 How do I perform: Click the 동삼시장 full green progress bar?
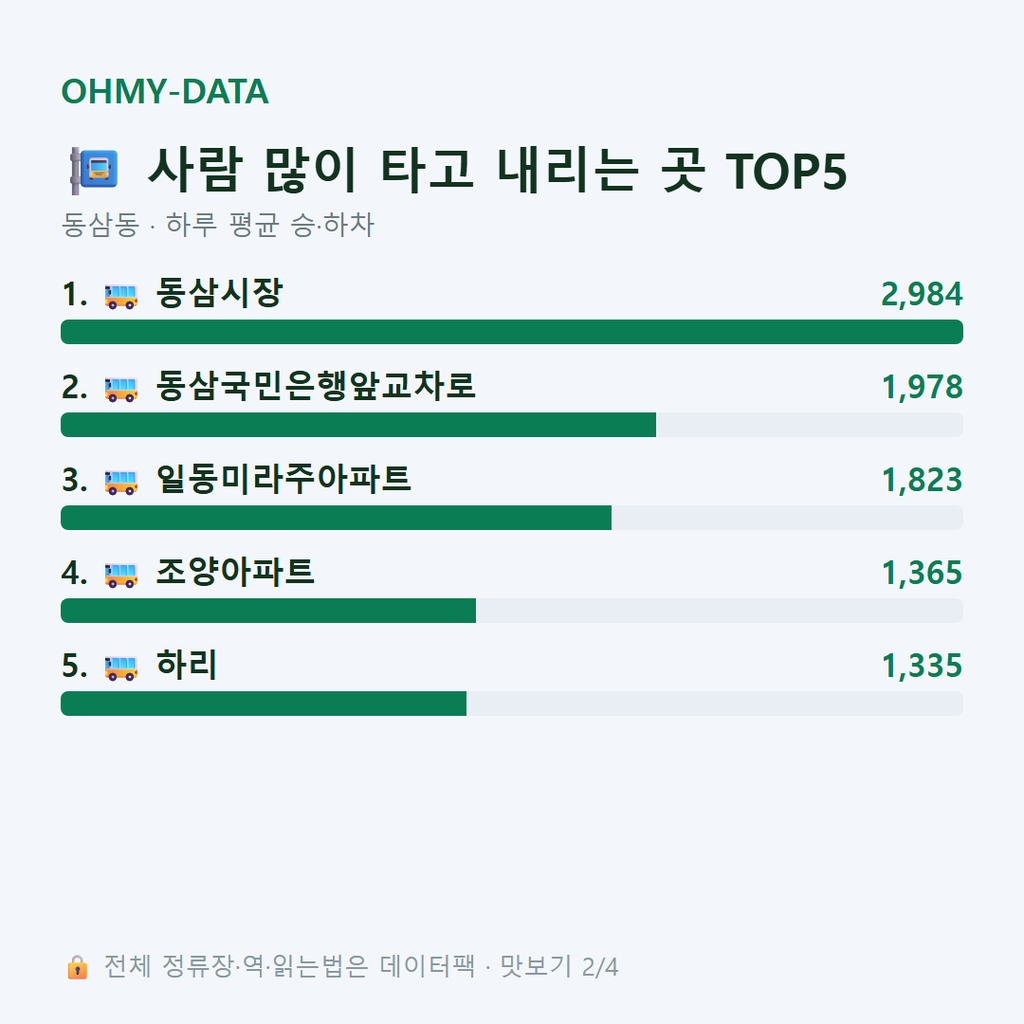(x=512, y=332)
